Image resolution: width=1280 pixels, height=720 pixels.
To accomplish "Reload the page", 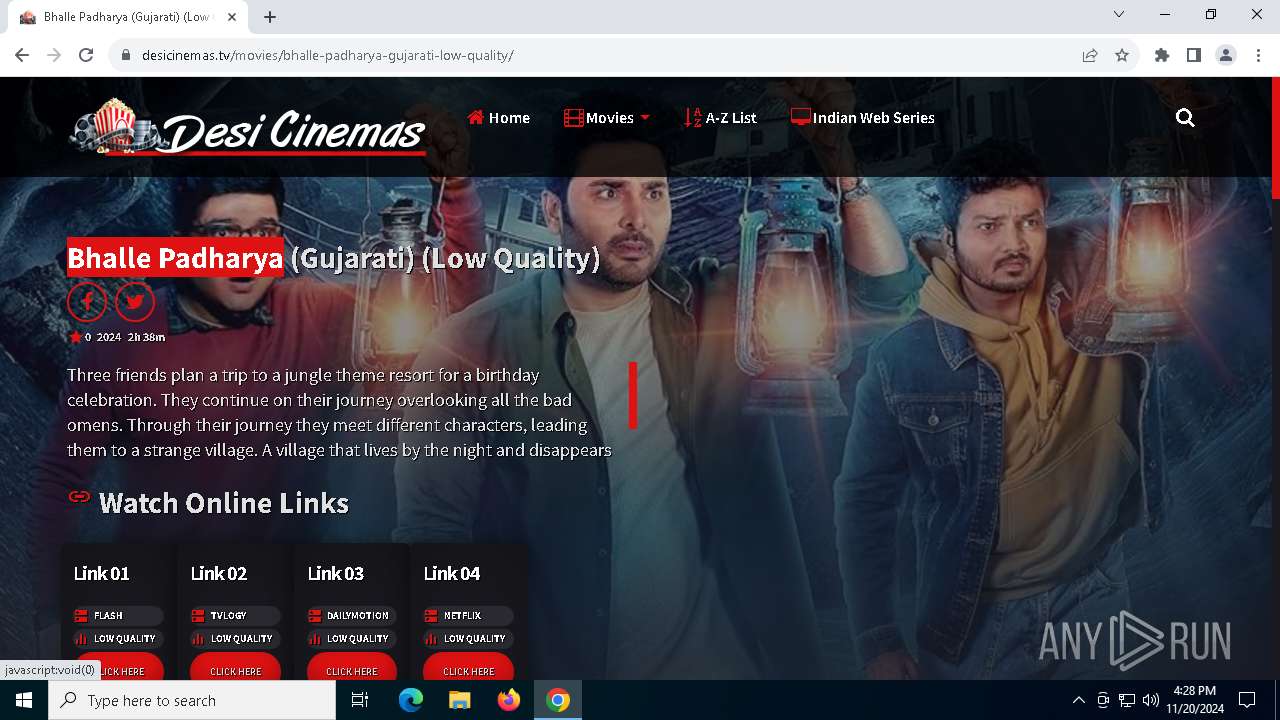I will click(86, 55).
